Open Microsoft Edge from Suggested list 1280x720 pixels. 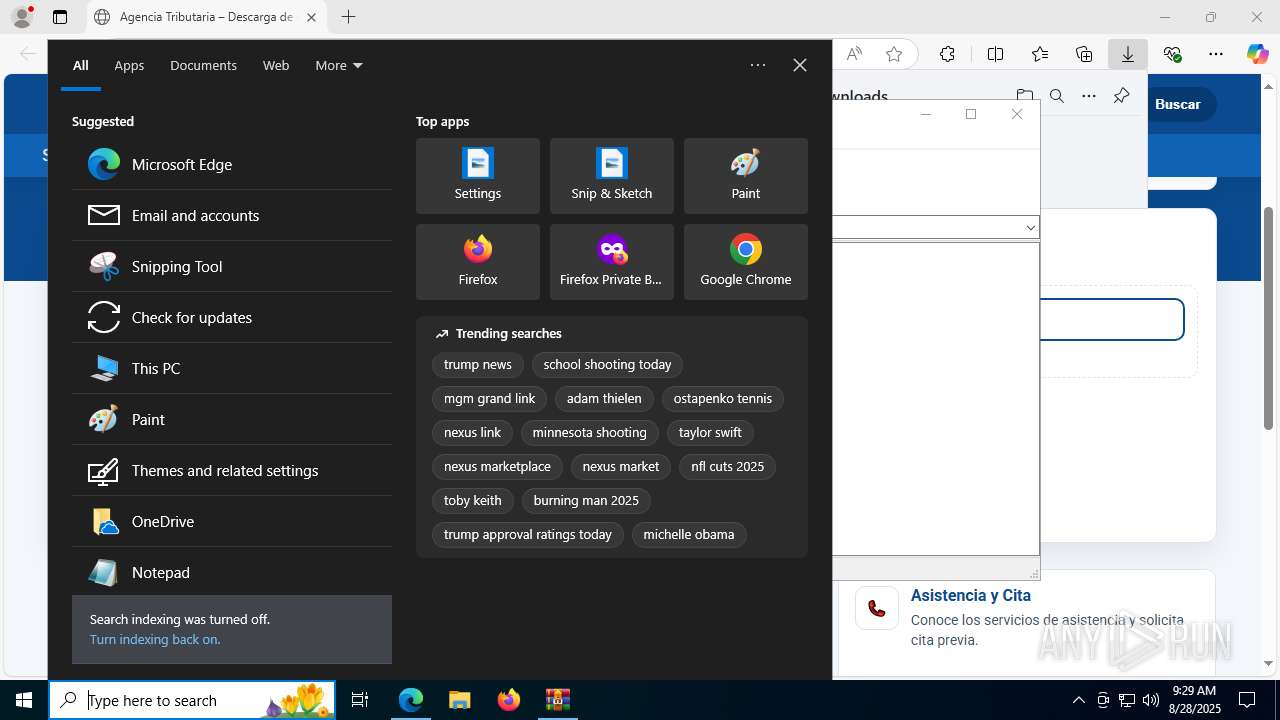click(232, 164)
